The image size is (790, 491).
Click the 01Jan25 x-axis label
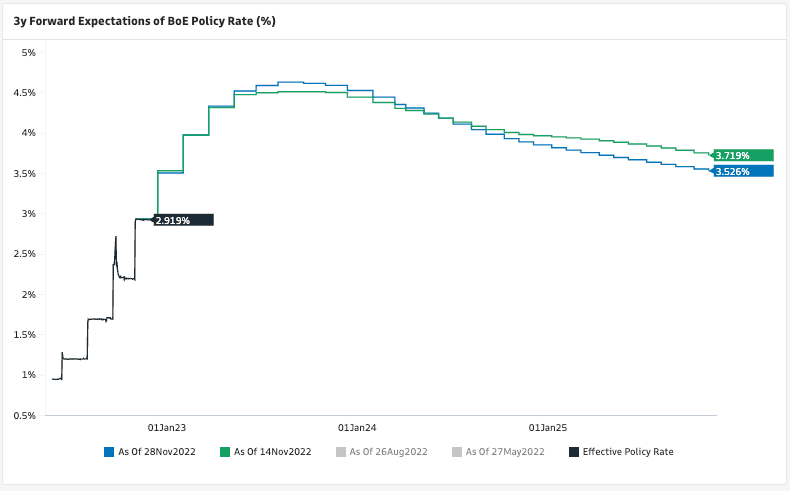(547, 426)
